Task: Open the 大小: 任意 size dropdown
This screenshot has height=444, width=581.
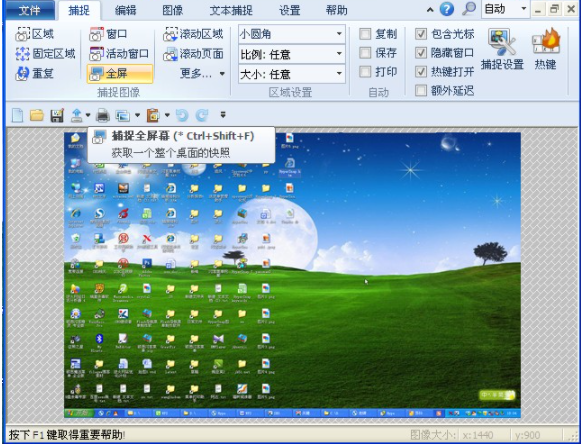Action: (x=292, y=74)
